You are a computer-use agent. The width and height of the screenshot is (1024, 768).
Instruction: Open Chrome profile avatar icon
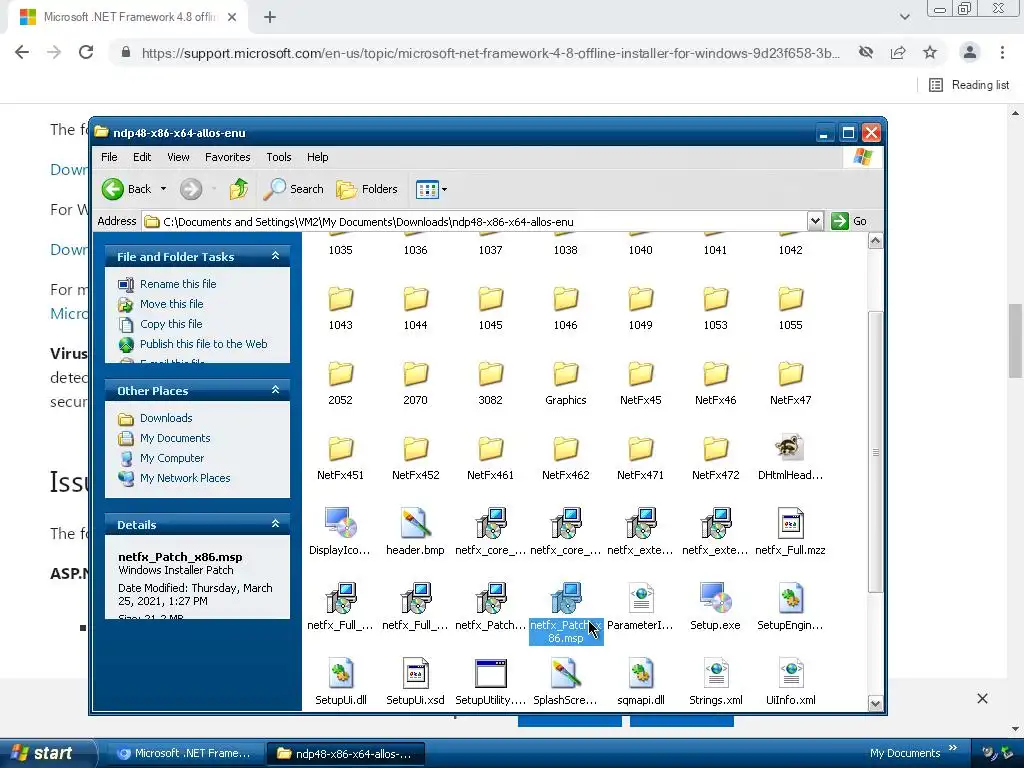point(970,52)
